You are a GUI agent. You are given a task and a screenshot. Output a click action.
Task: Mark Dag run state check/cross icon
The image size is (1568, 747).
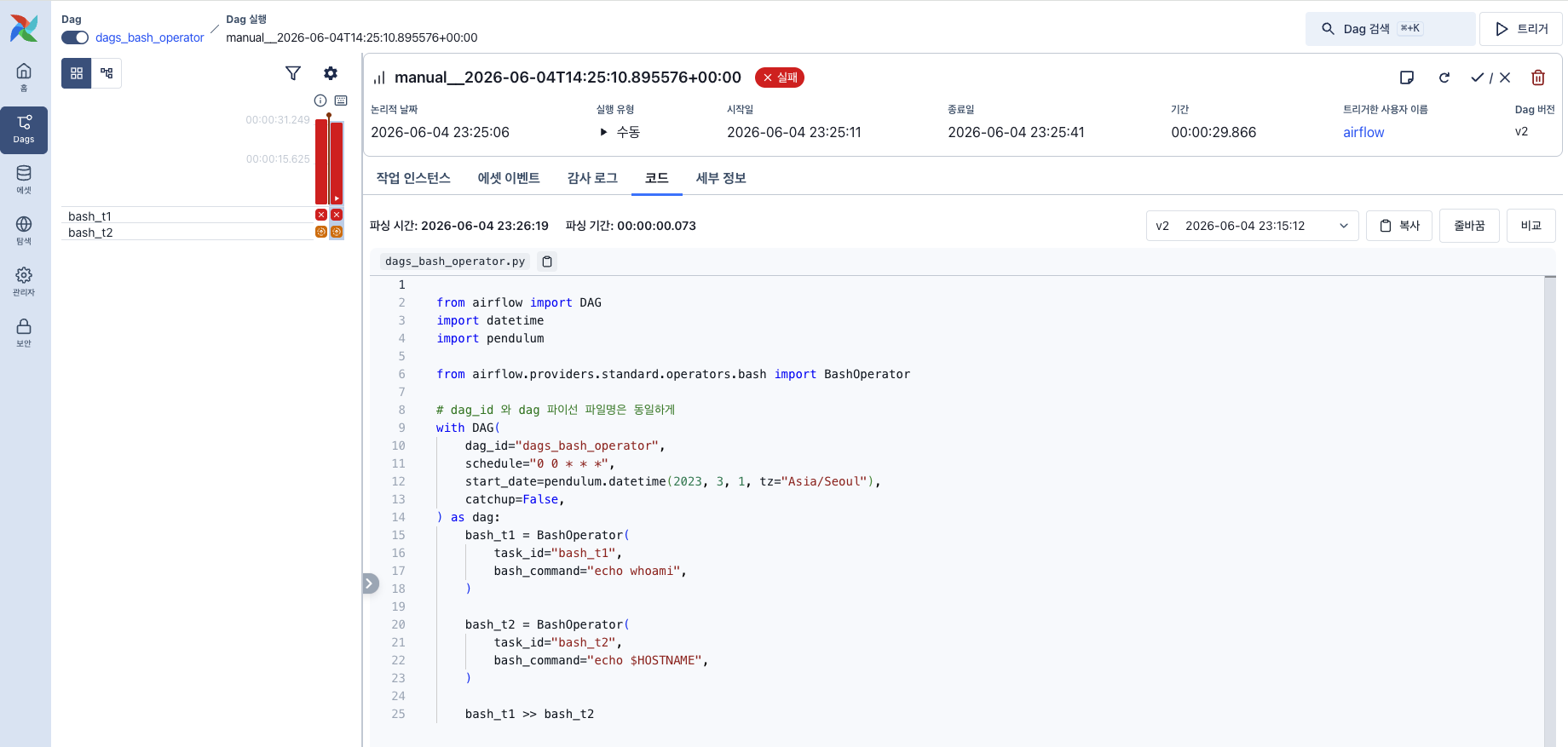(1491, 78)
